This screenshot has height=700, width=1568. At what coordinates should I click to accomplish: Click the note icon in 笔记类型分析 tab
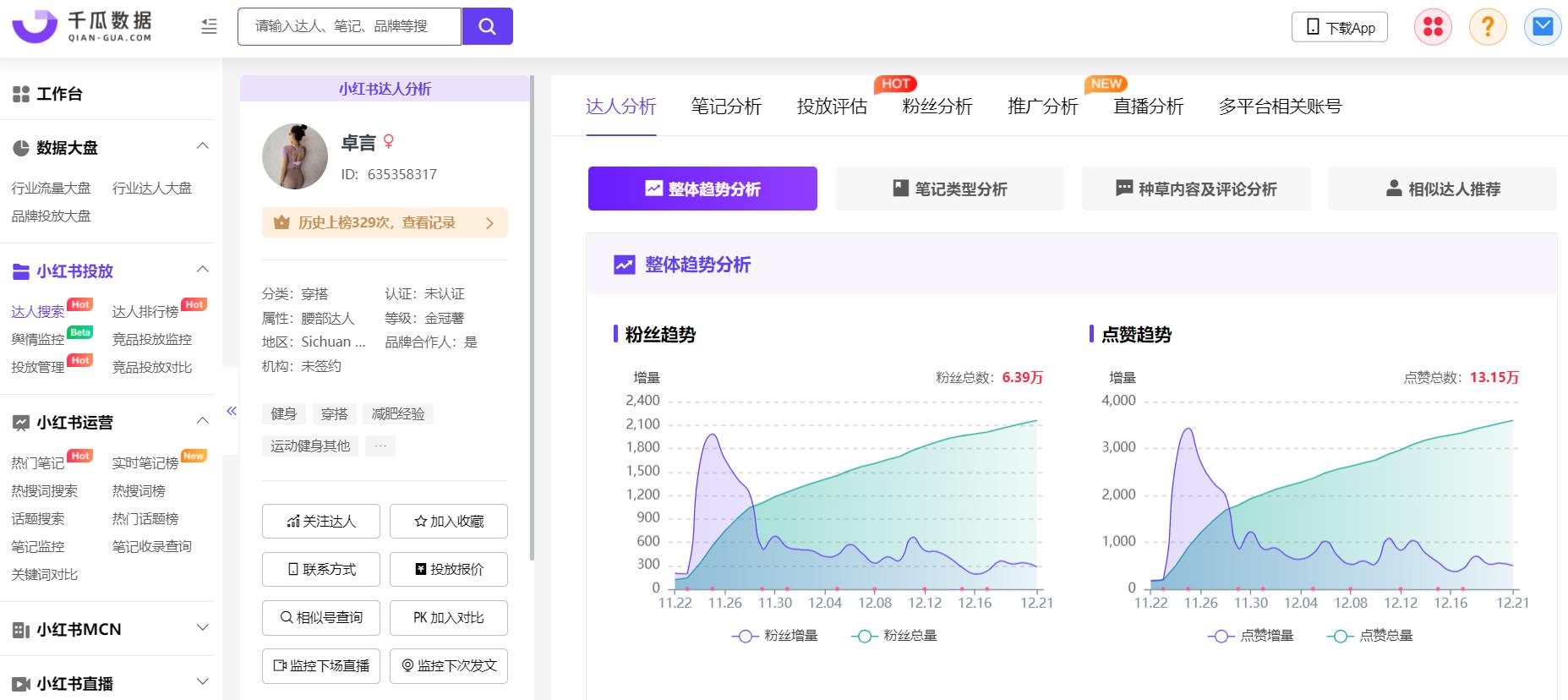coord(900,189)
